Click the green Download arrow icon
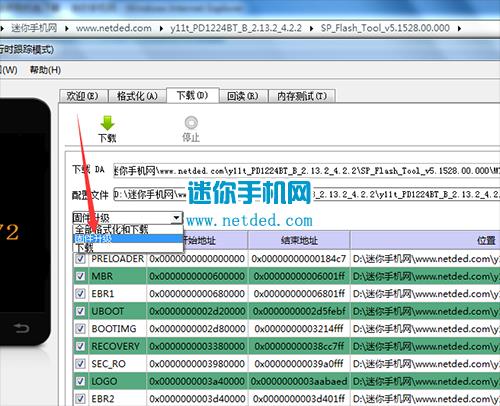The width and height of the screenshot is (500, 406). [107, 123]
